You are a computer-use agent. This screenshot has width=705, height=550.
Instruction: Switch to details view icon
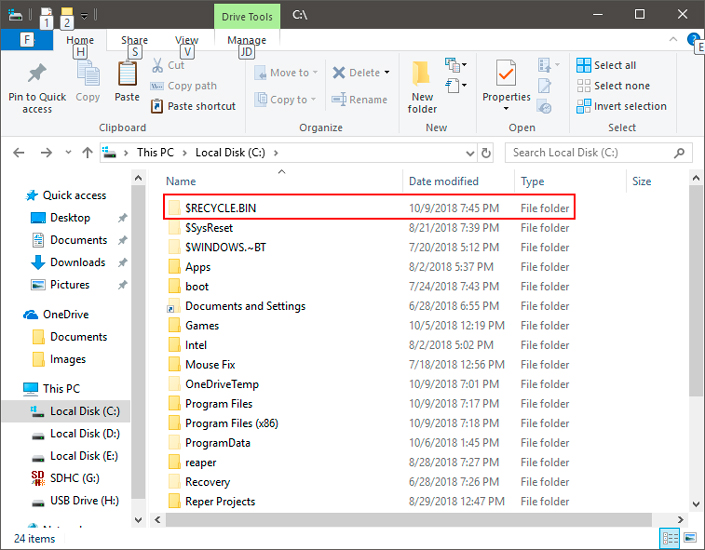tap(669, 538)
